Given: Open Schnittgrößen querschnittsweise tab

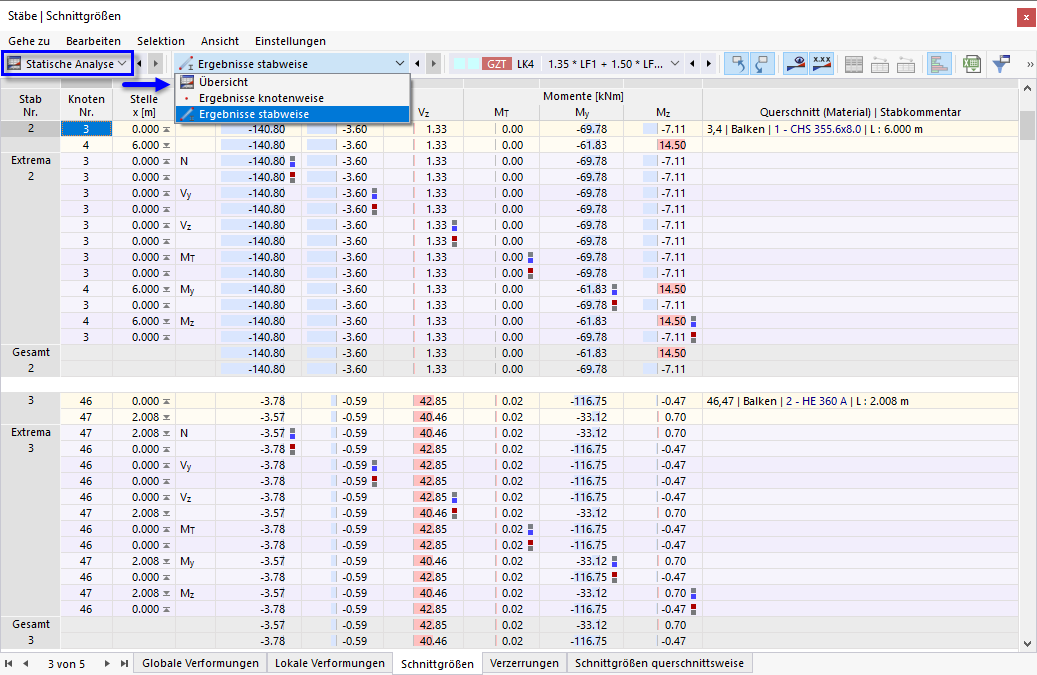Looking at the screenshot, I should [659, 663].
